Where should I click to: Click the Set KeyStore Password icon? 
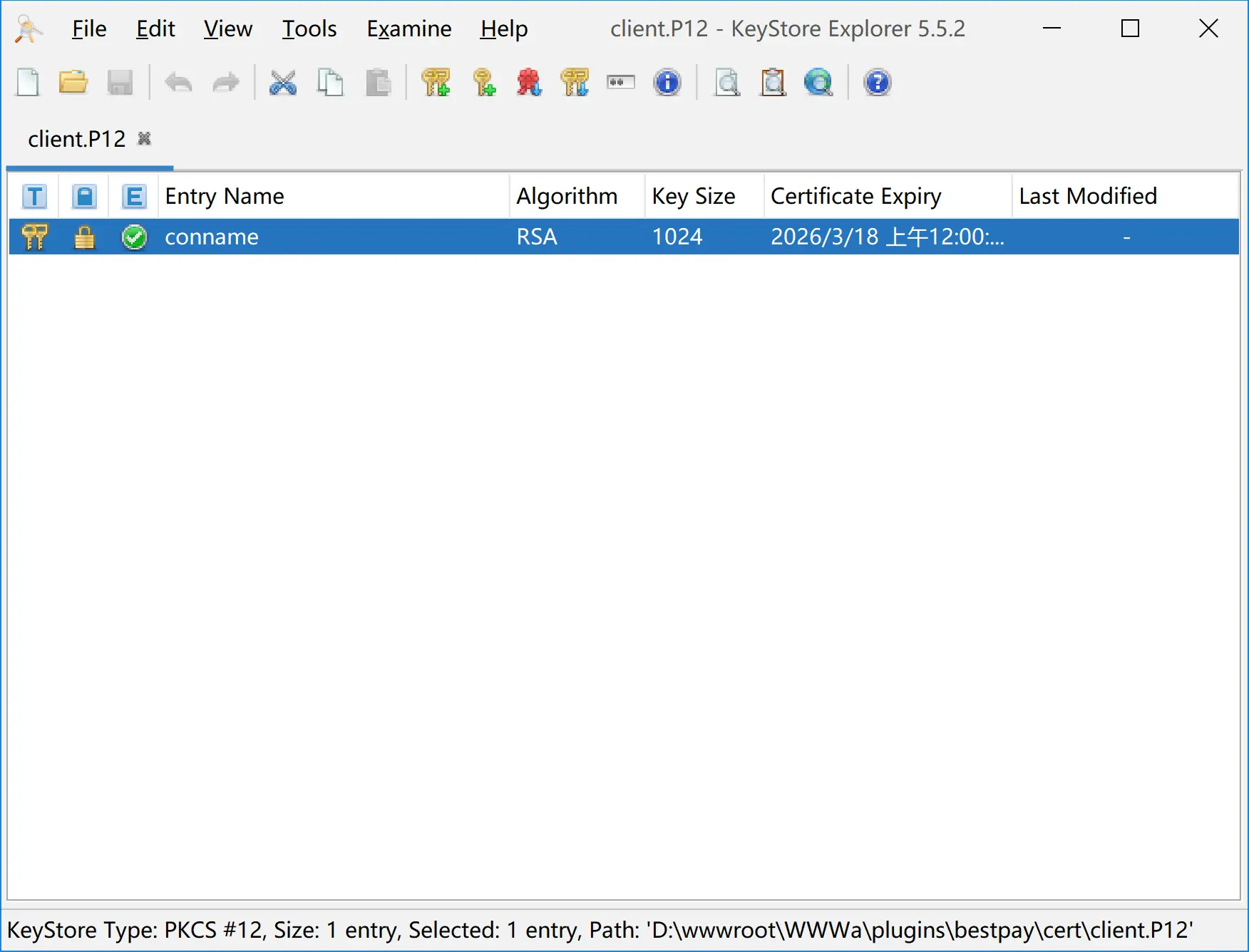click(x=621, y=83)
